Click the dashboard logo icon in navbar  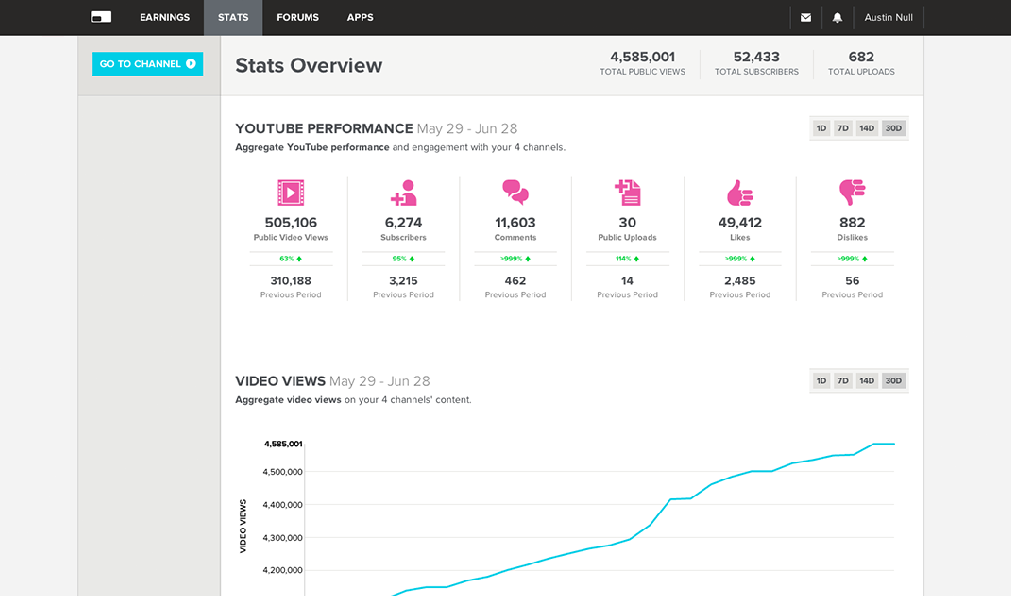[x=101, y=17]
